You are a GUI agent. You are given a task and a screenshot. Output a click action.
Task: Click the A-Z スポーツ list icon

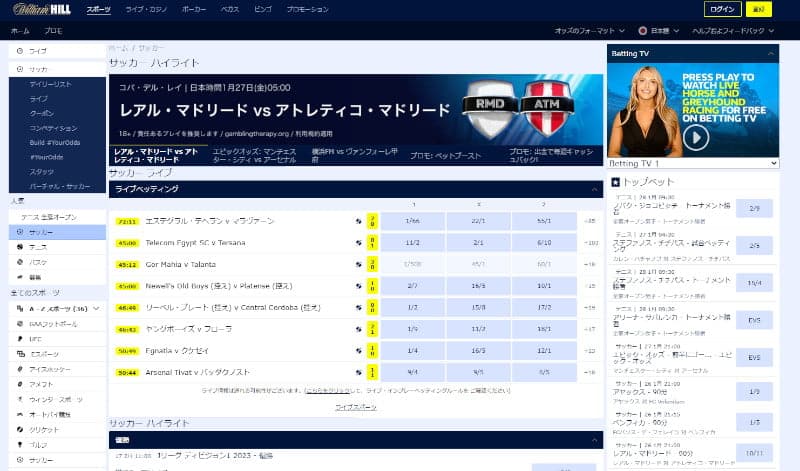[20, 308]
